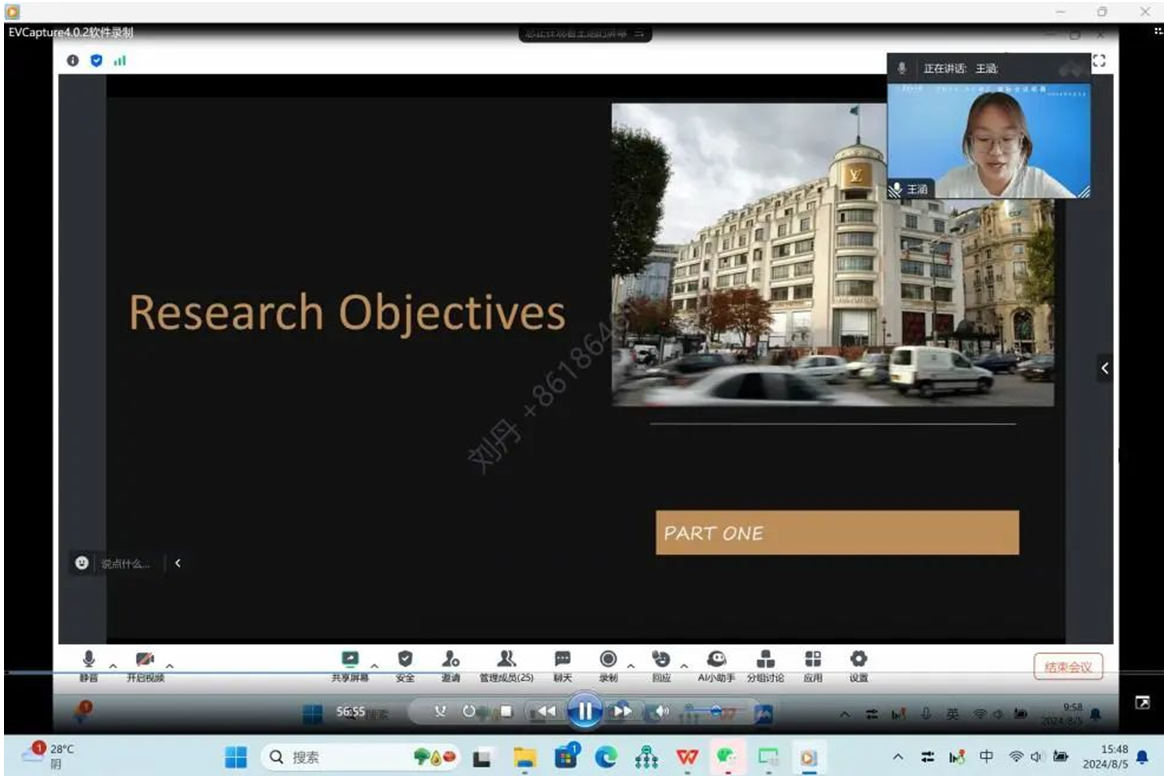Expand the arrow next to 共享屏幕

375,665
